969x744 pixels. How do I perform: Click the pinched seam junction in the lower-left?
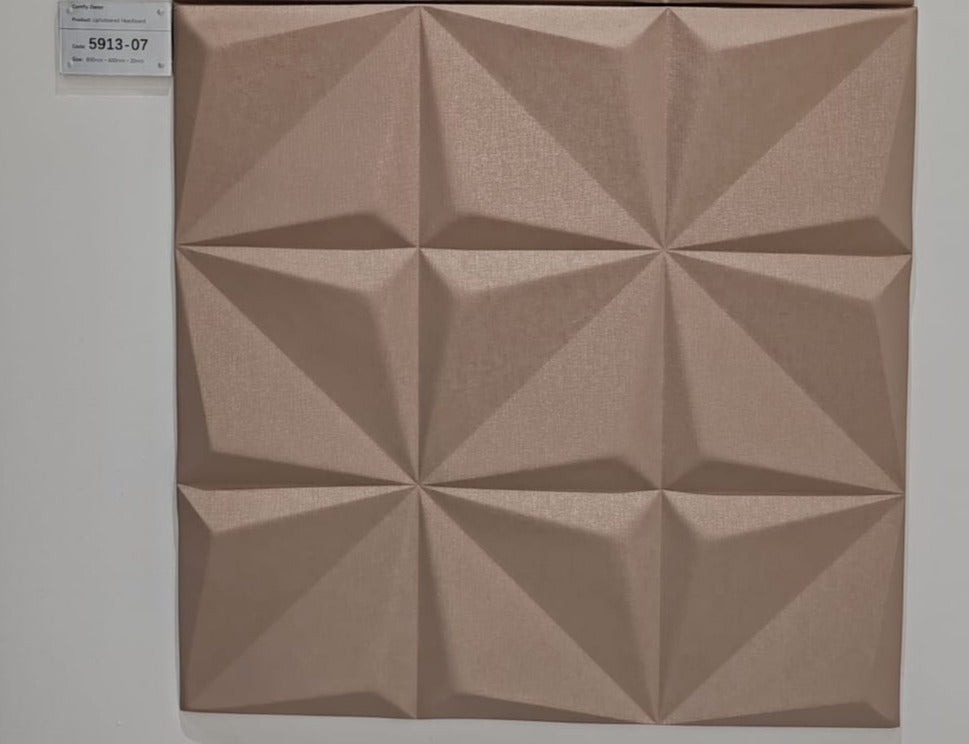point(420,485)
